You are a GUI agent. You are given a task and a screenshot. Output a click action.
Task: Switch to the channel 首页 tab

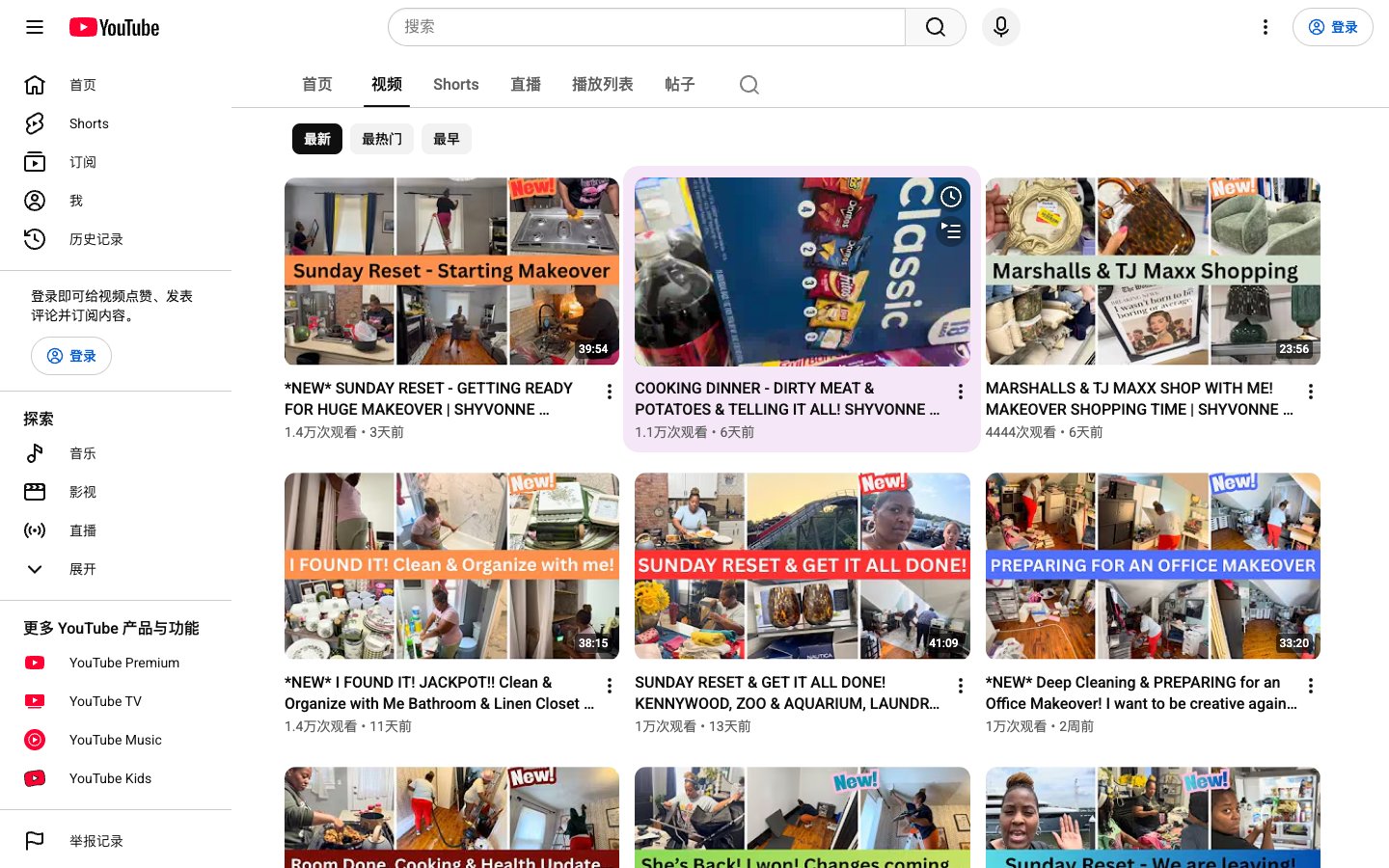coord(317,85)
